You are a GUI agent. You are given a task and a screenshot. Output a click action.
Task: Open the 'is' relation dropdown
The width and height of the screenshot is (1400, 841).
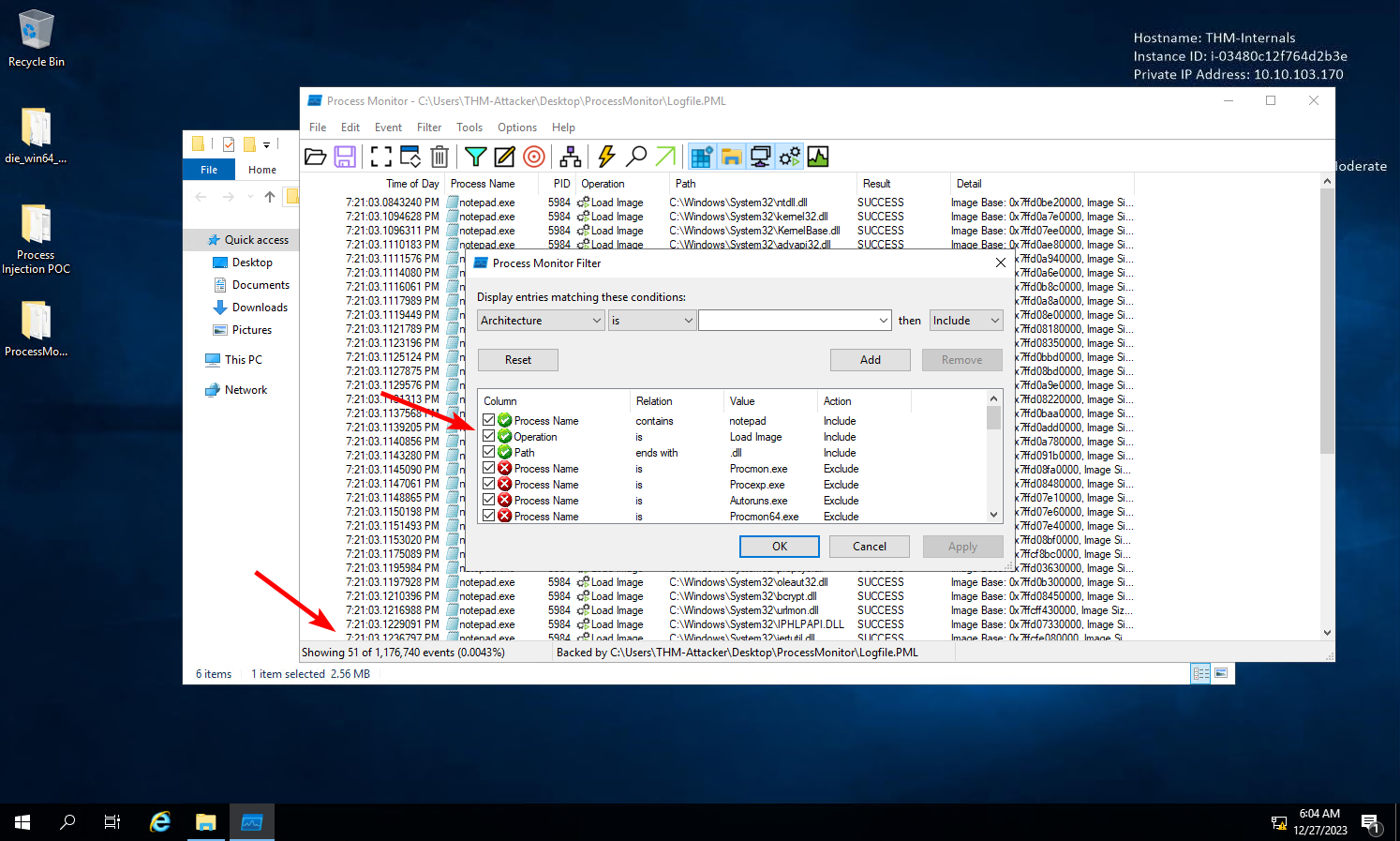(652, 321)
